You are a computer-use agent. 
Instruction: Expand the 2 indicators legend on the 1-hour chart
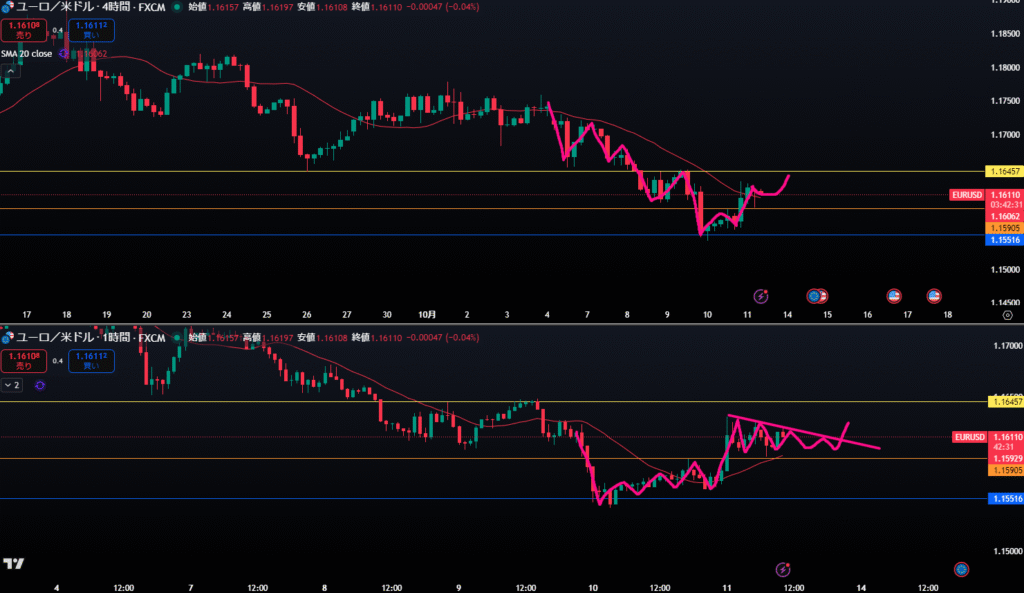click(12, 384)
